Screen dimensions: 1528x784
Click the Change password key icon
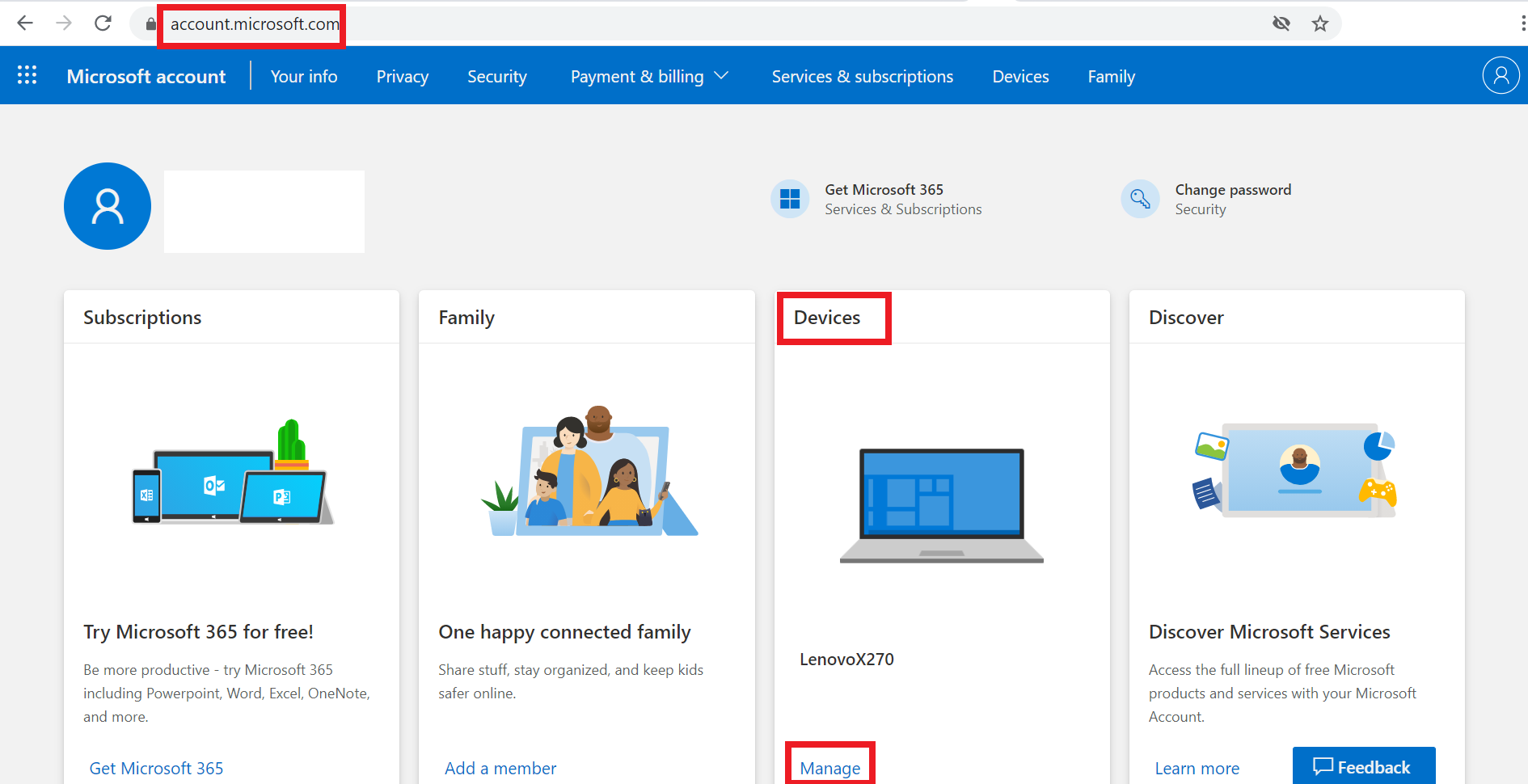[1140, 199]
